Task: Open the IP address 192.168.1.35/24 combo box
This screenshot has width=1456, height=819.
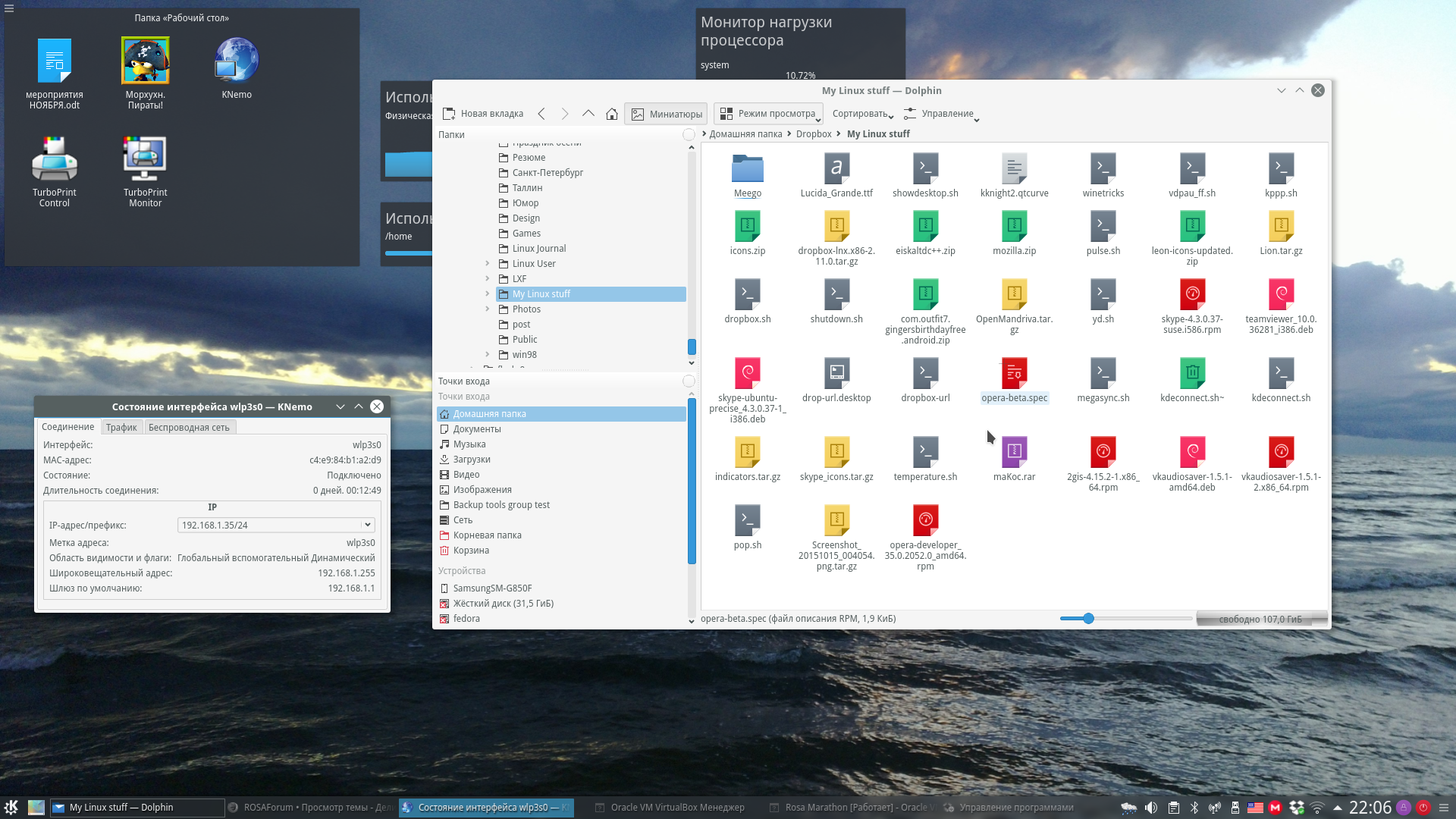Action: [275, 525]
